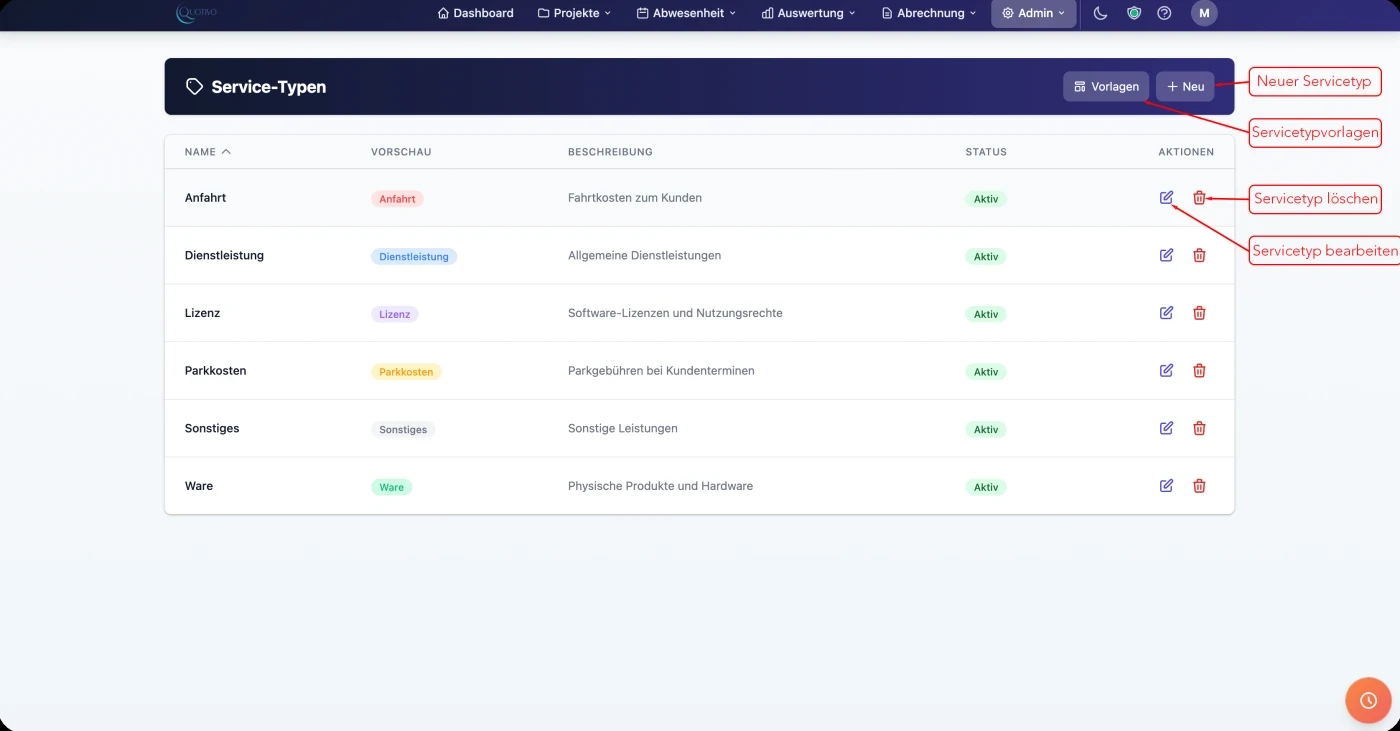Click the green shield icon
Image resolution: width=1400 pixels, height=731 pixels.
(1133, 13)
